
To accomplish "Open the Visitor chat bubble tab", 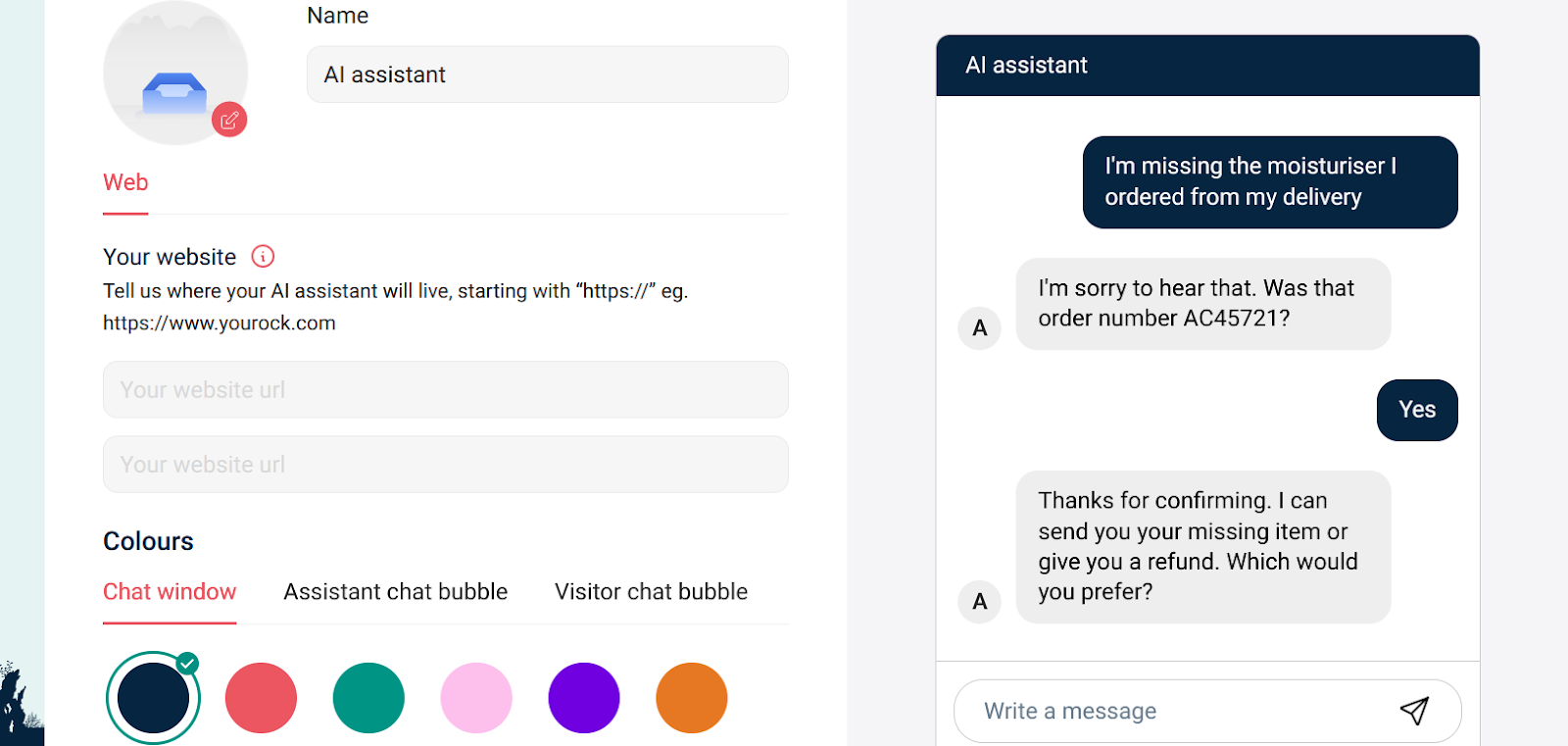I will coord(651,591).
